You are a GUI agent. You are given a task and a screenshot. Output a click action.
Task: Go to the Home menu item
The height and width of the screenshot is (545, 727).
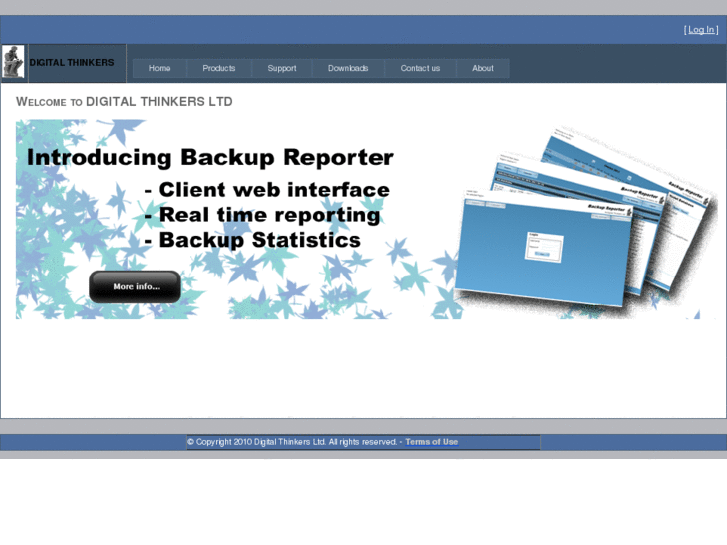(159, 68)
